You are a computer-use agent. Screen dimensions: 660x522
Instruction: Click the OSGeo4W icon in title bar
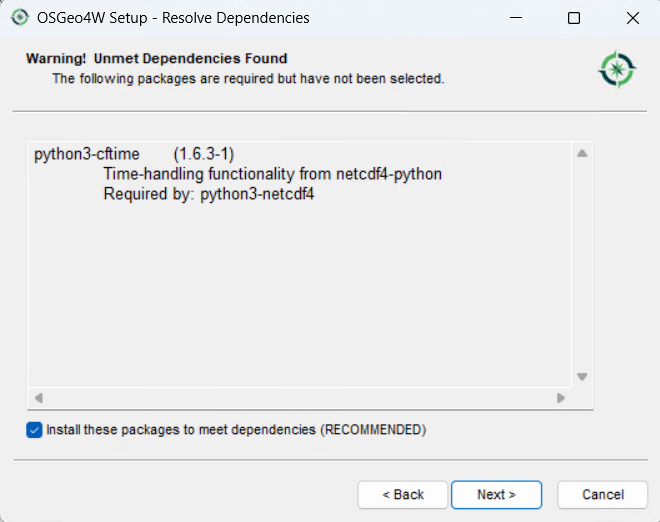18,18
